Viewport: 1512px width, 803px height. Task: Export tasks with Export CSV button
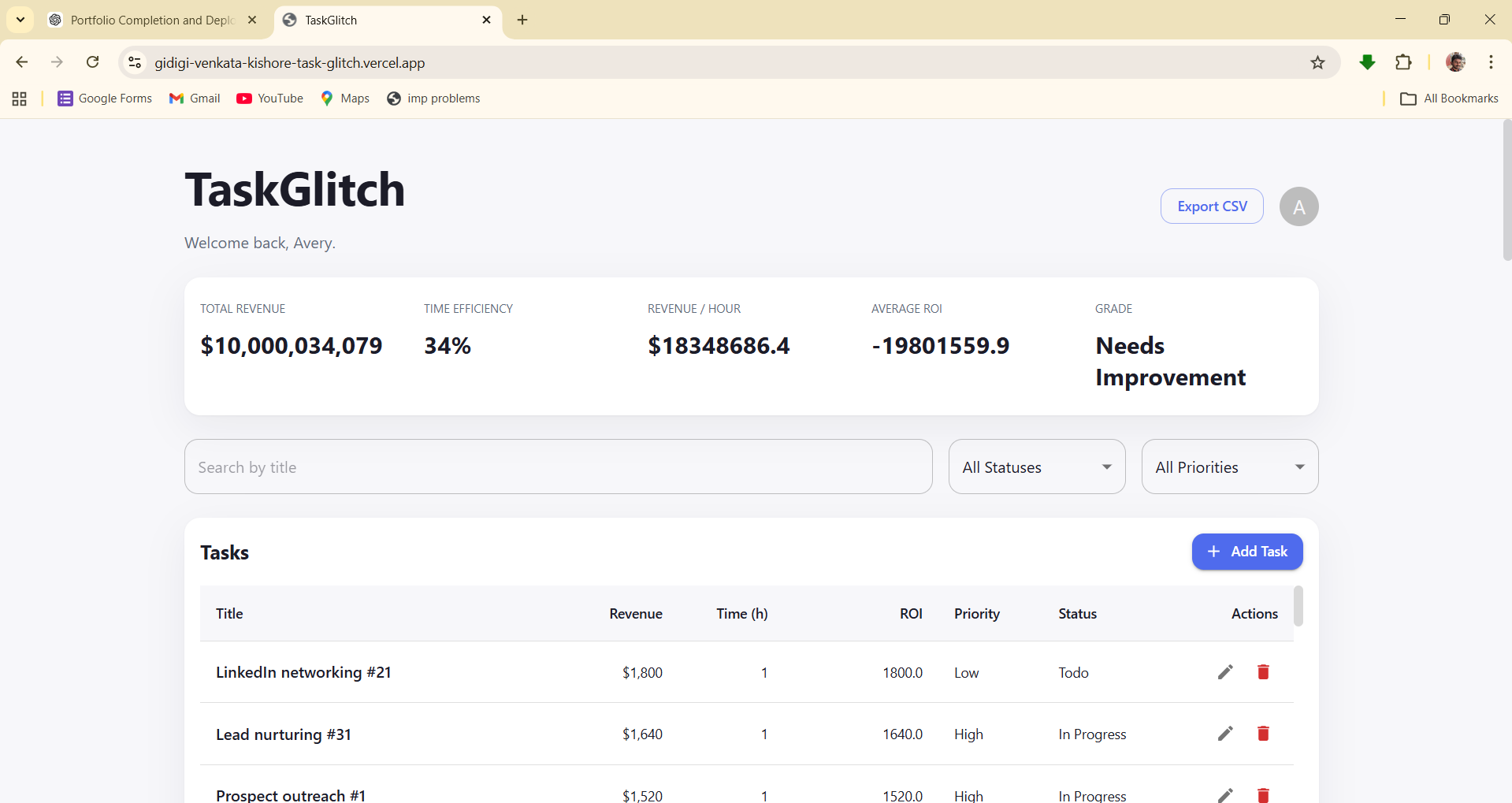click(x=1212, y=206)
